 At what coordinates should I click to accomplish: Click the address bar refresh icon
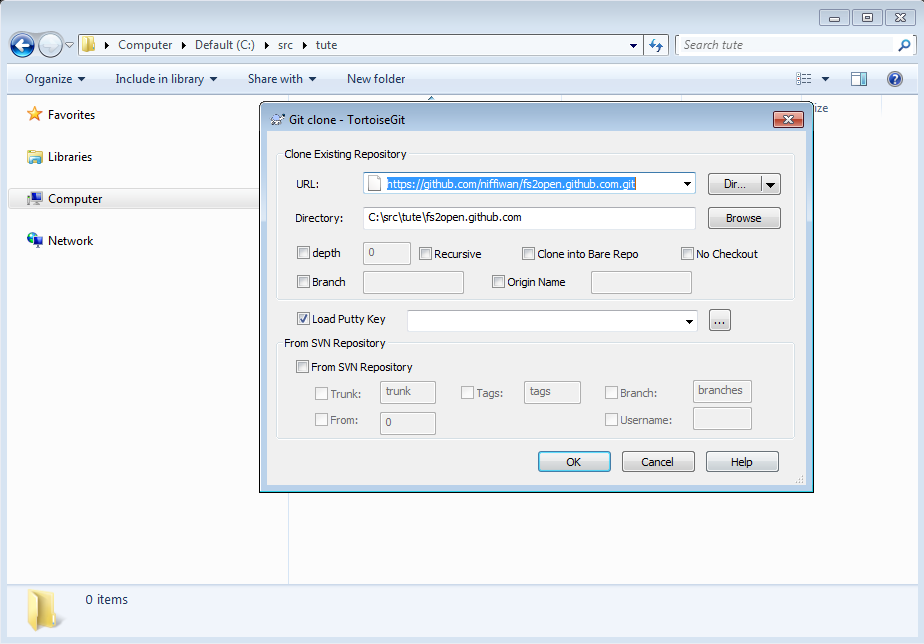point(656,45)
